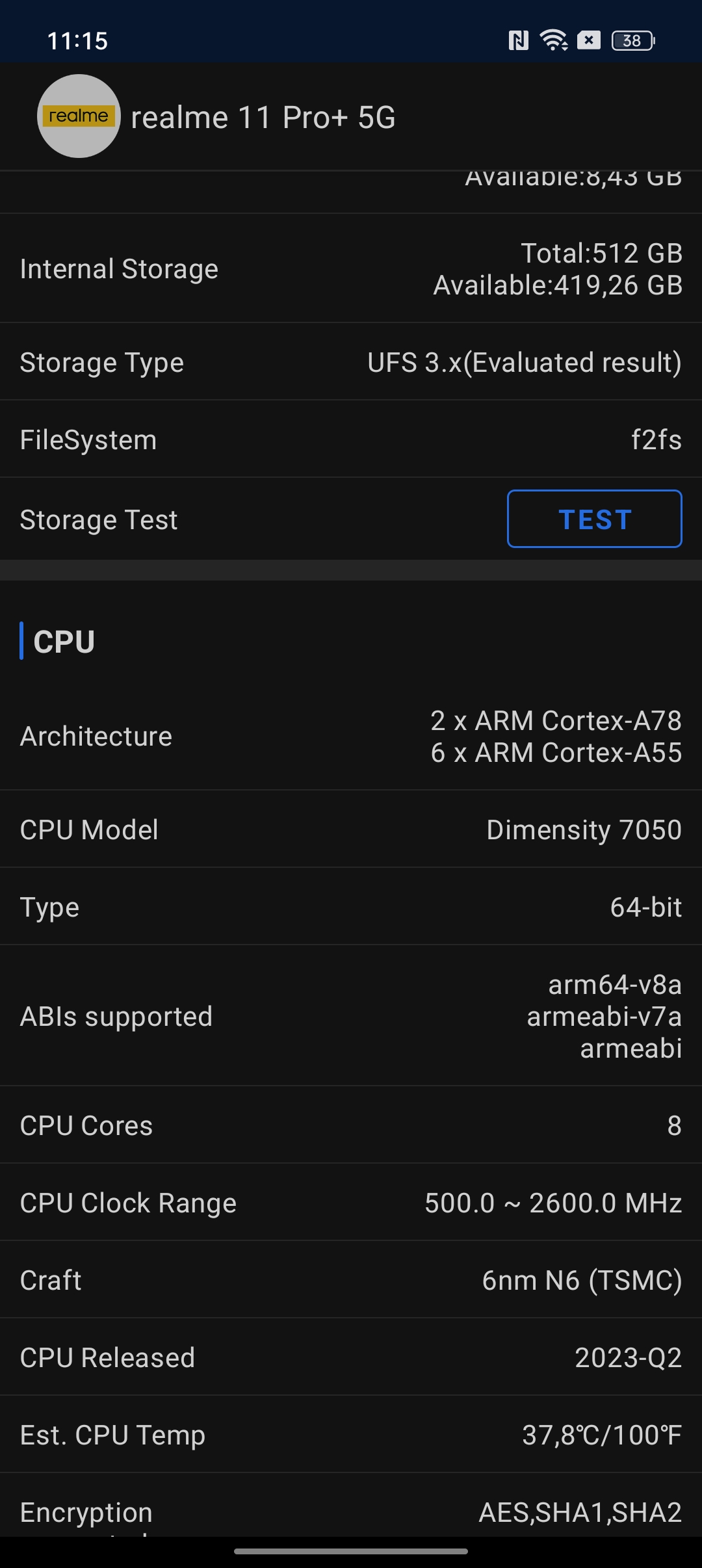This screenshot has width=702, height=1568.
Task: Tap the no-SIM status icon
Action: (x=589, y=40)
